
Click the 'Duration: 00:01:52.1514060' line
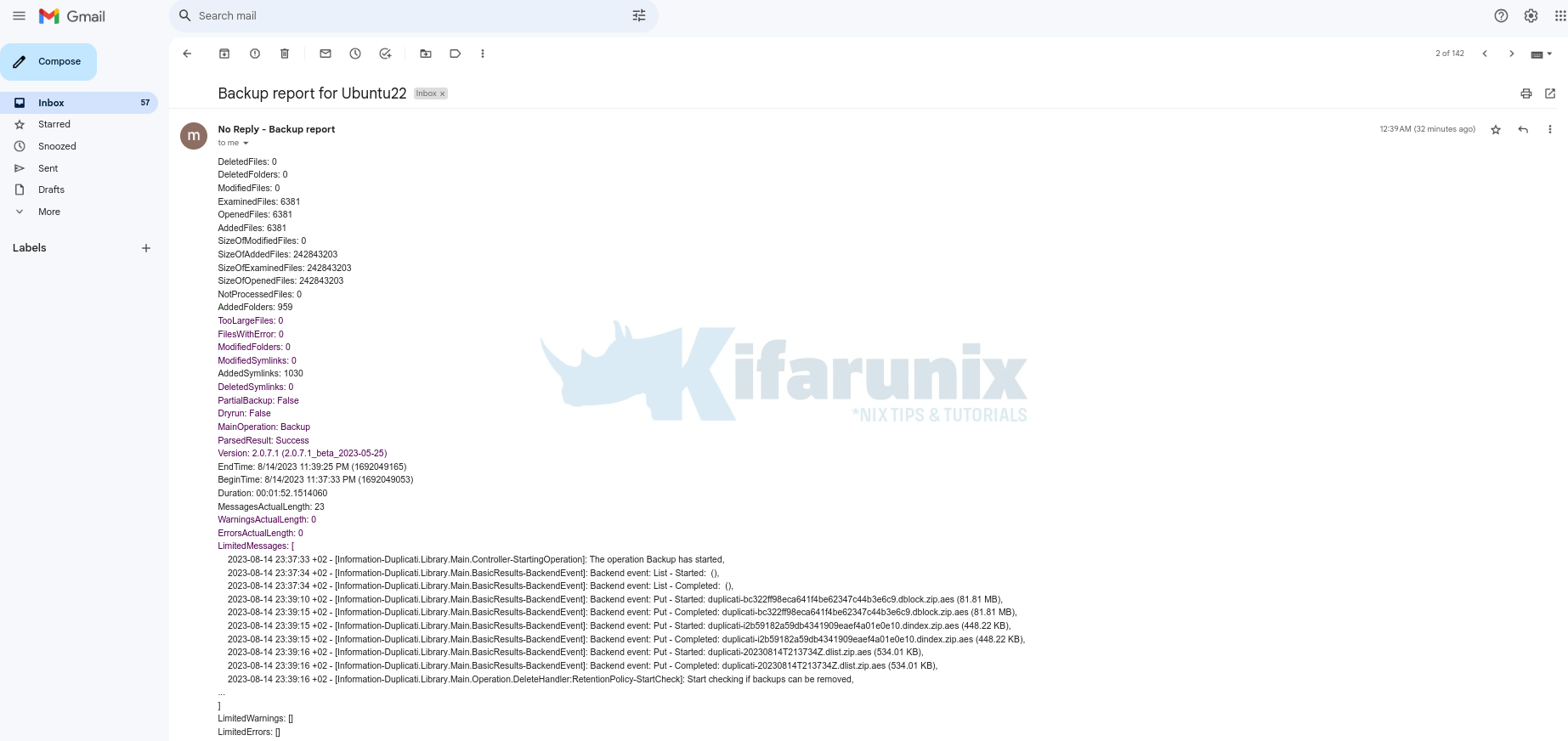click(272, 493)
